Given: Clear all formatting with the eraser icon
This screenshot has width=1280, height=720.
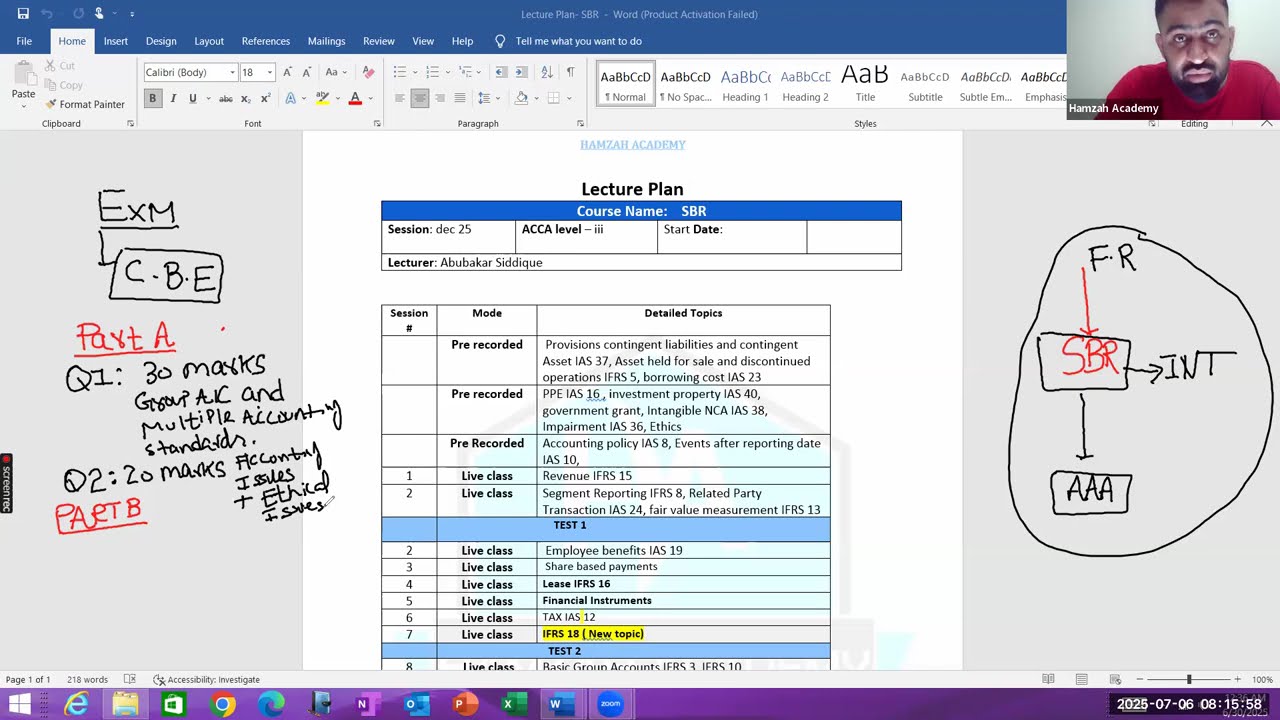Looking at the screenshot, I should [368, 72].
